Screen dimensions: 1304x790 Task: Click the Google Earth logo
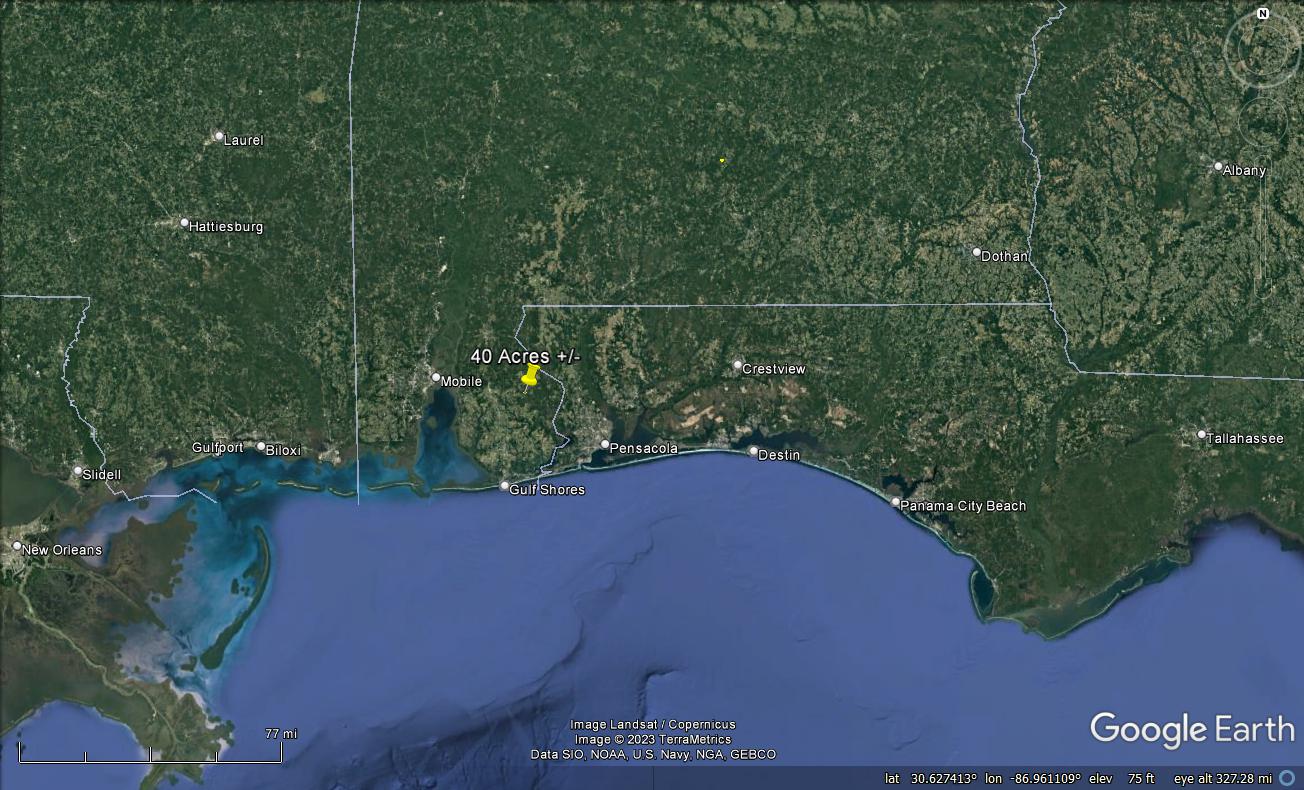pyautogui.click(x=1191, y=729)
